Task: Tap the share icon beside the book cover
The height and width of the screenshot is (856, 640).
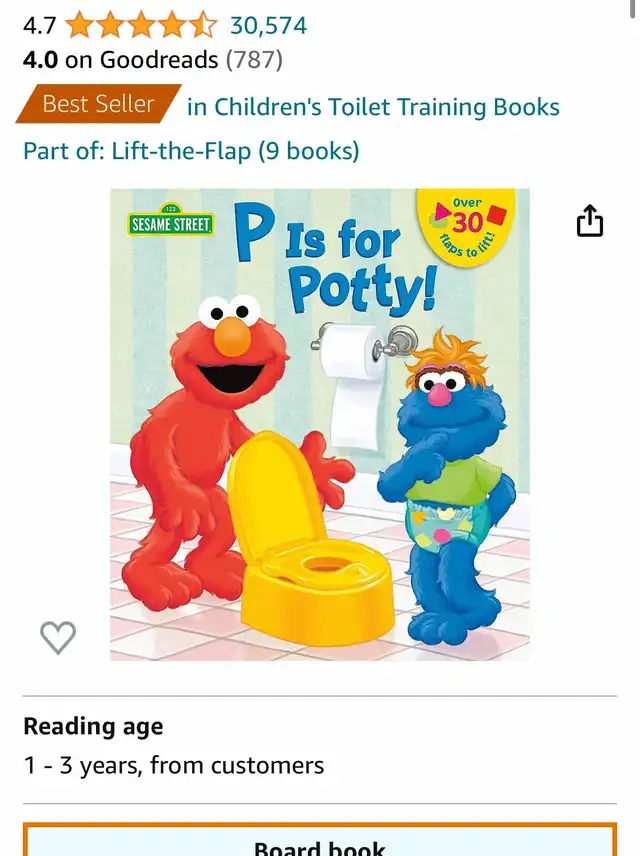Action: 590,221
